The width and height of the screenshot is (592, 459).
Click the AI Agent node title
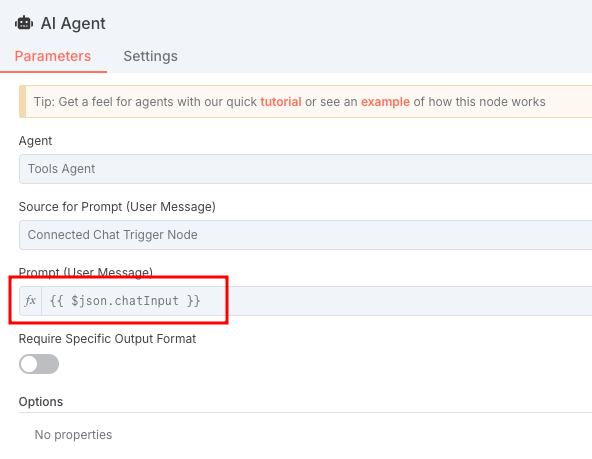[x=73, y=23]
